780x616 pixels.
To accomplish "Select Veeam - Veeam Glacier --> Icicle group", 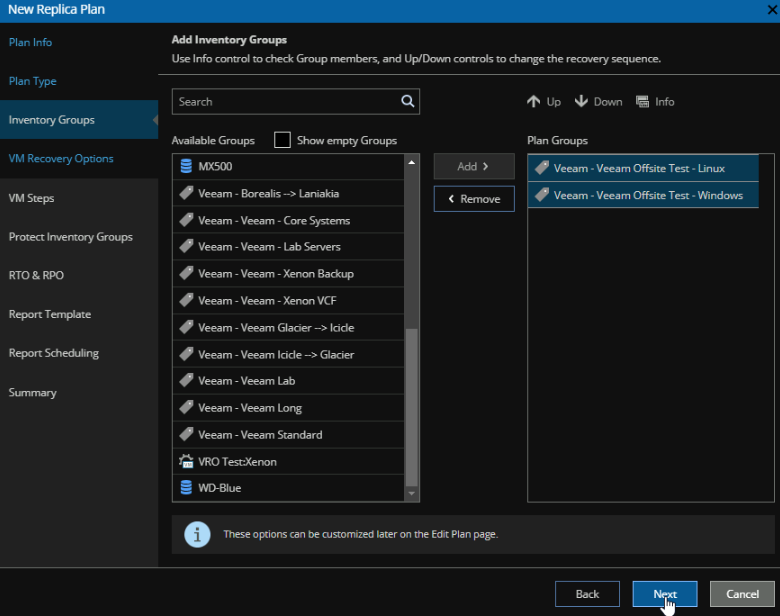I will (289, 327).
